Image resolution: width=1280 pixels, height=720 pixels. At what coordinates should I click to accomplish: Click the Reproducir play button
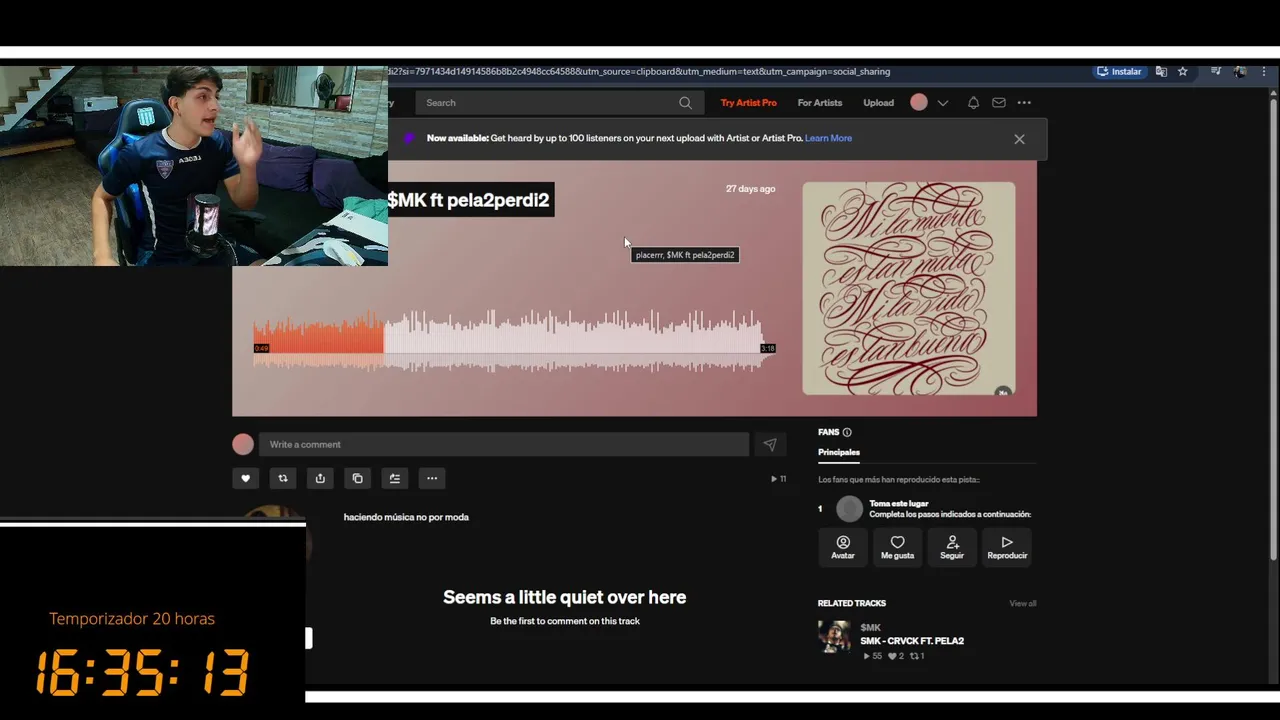[1007, 547]
